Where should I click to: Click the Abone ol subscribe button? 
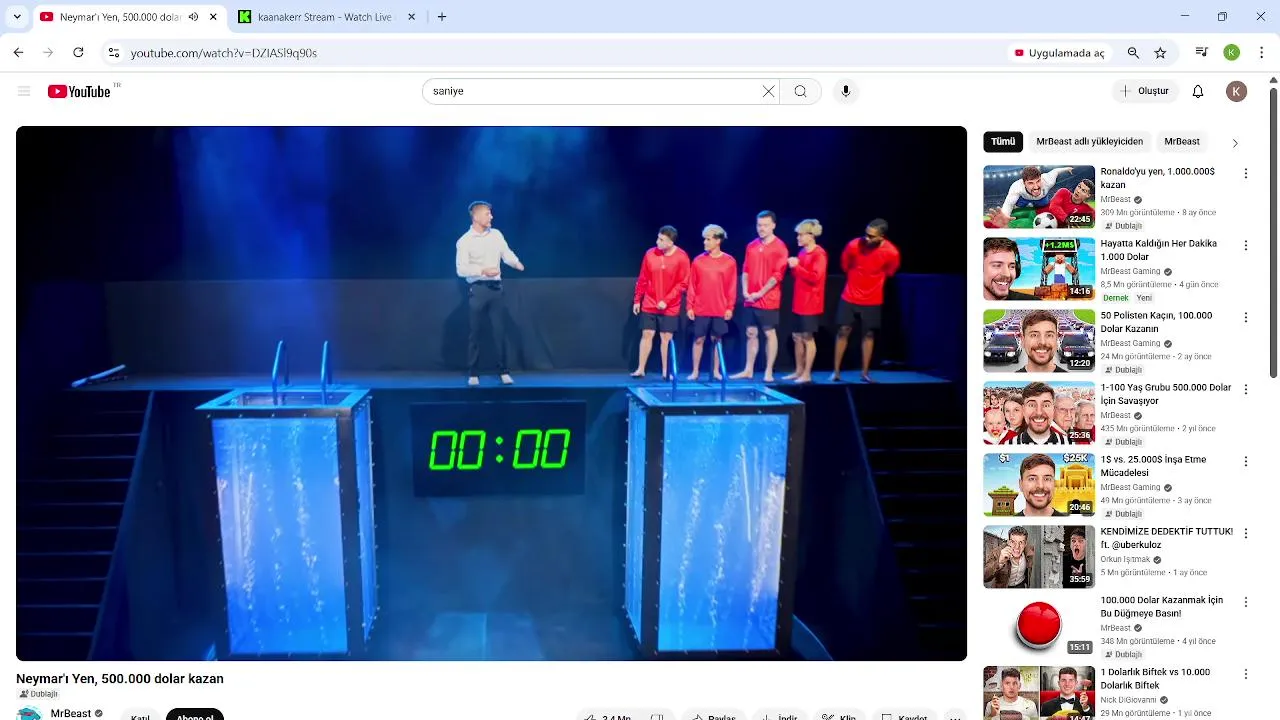[195, 716]
